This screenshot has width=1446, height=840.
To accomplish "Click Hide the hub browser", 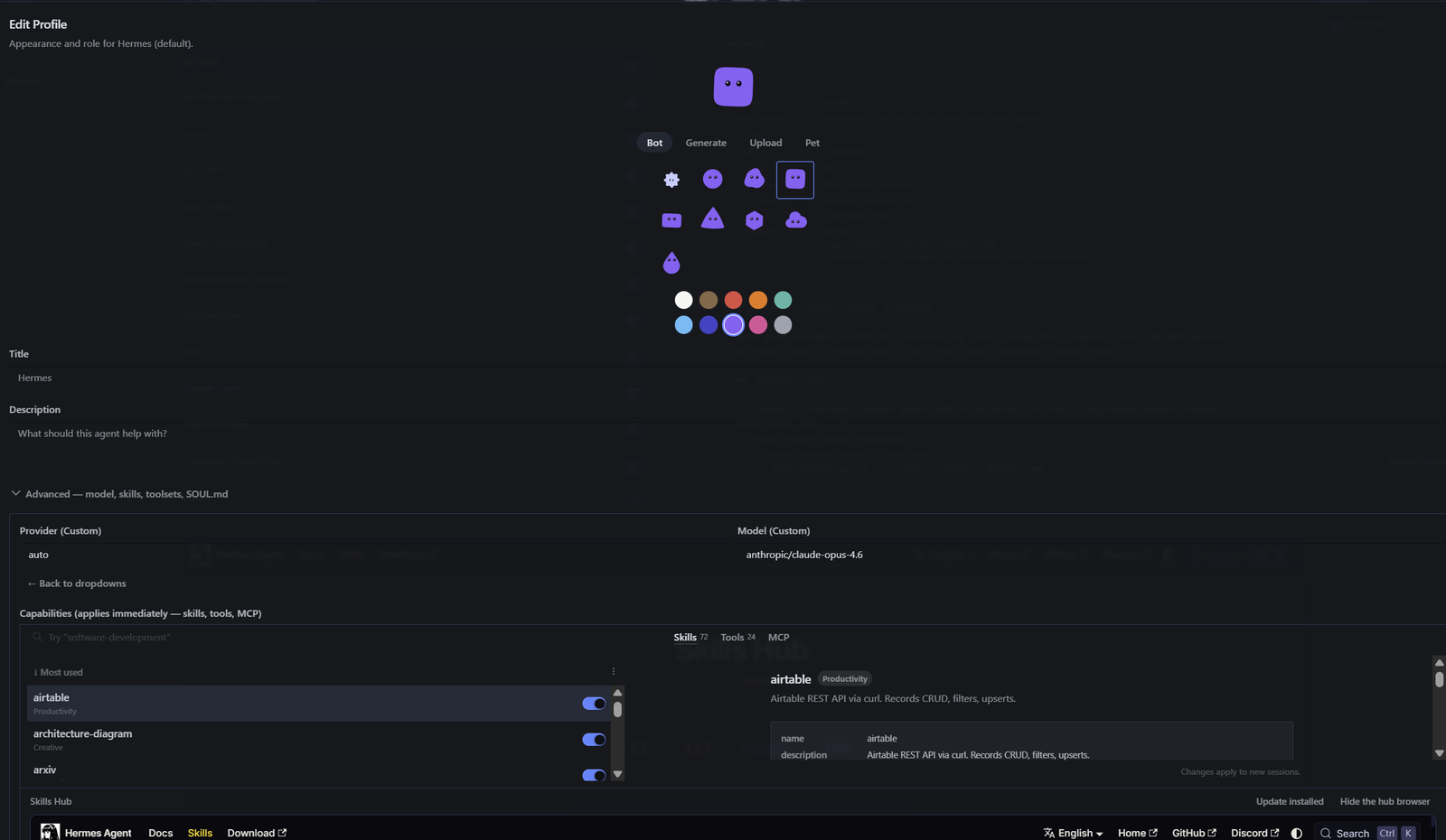I will [x=1385, y=801].
